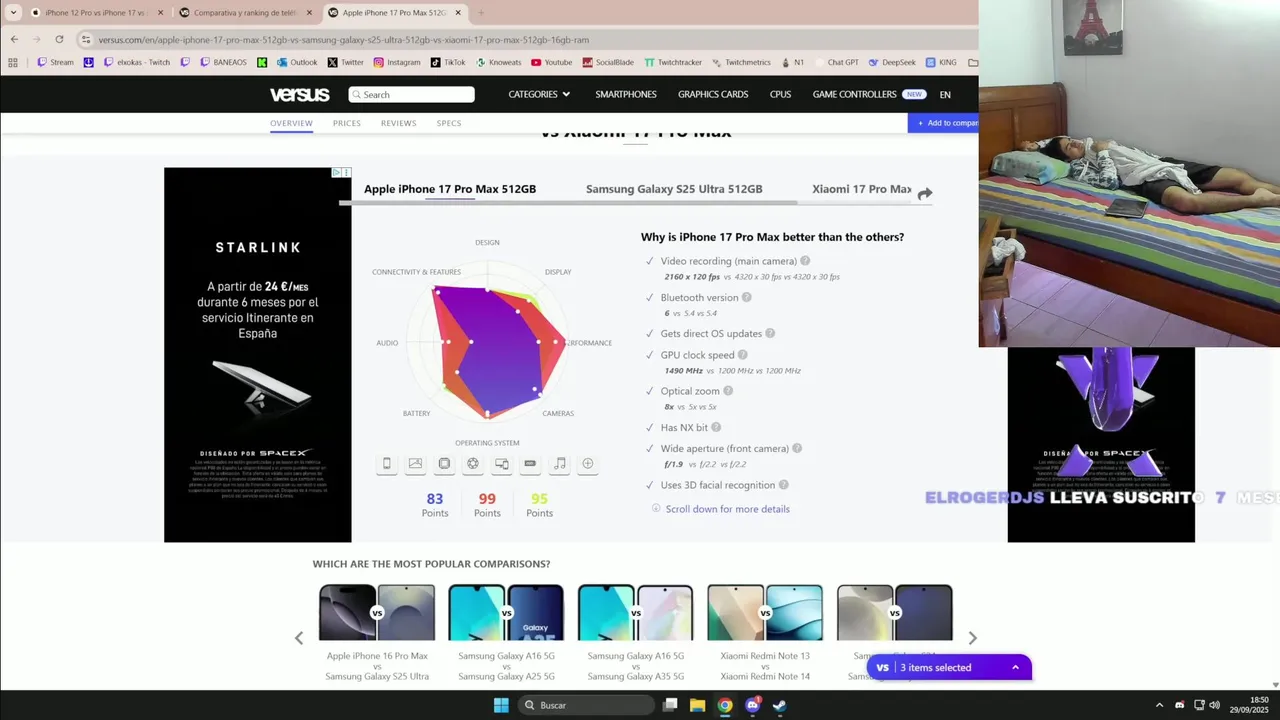Open the TikTok bookmark

448,62
